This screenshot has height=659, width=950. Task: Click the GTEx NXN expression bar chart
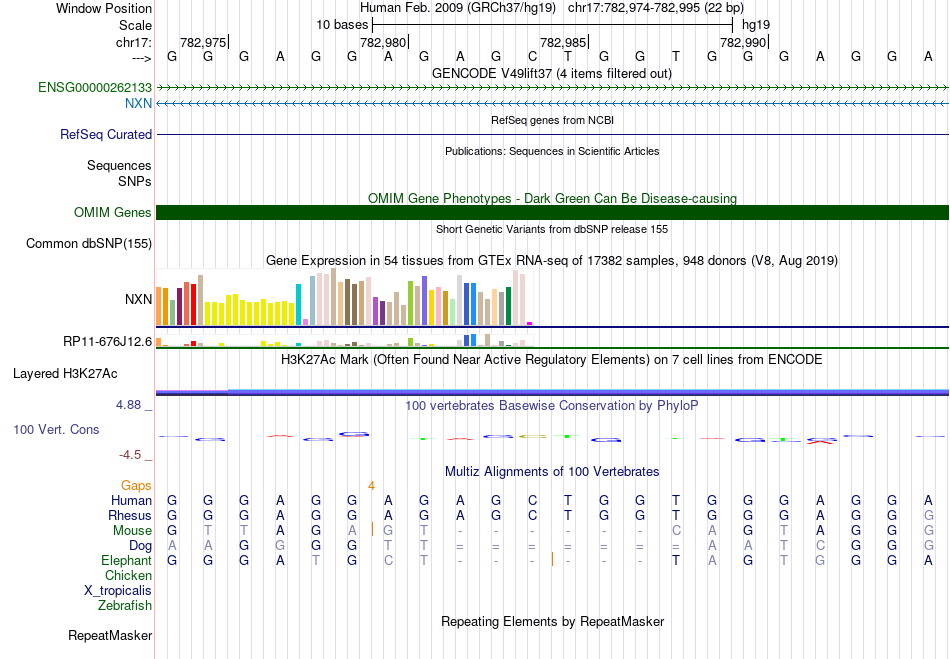[x=343, y=299]
